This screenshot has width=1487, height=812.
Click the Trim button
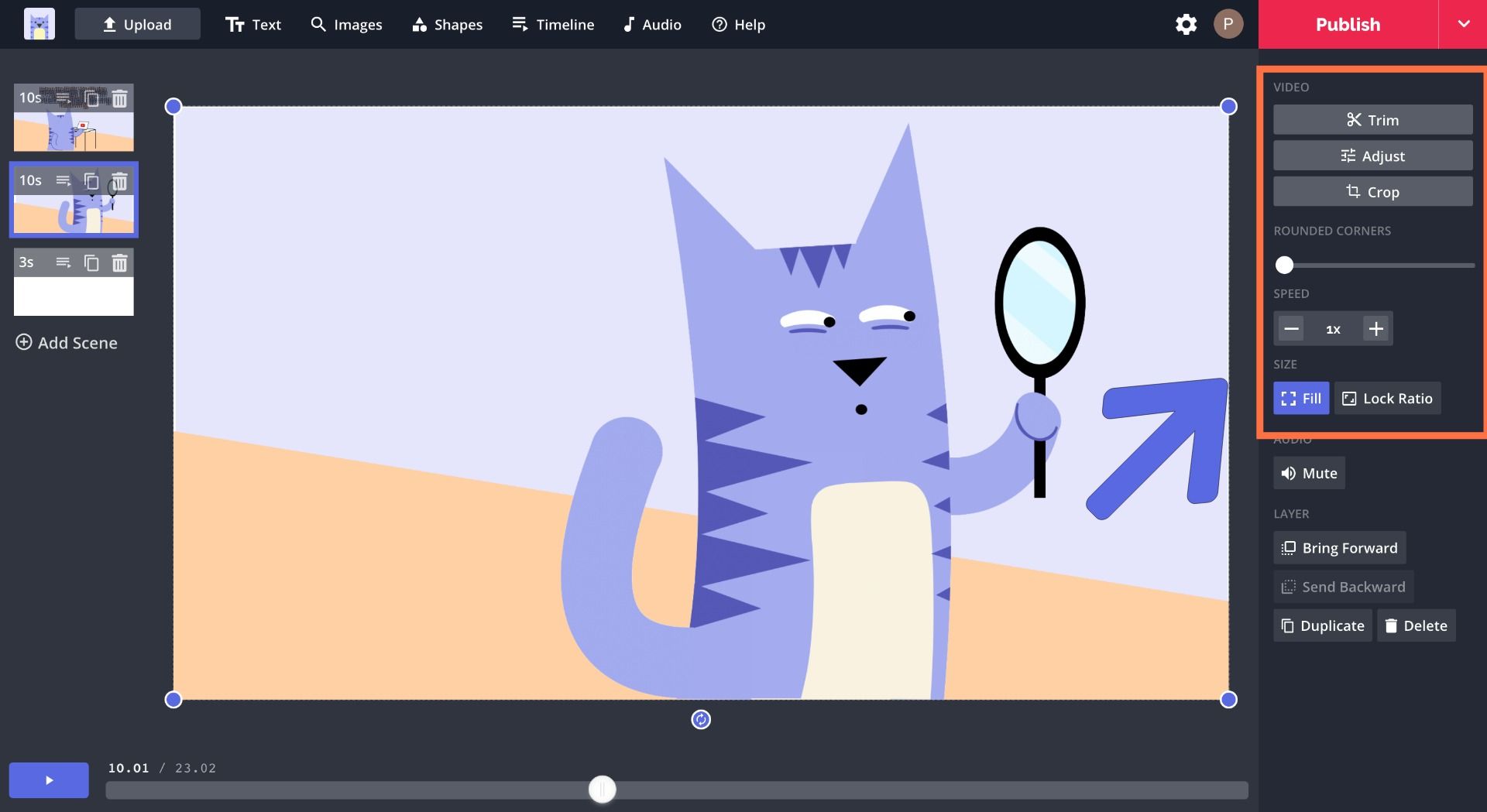1372,120
